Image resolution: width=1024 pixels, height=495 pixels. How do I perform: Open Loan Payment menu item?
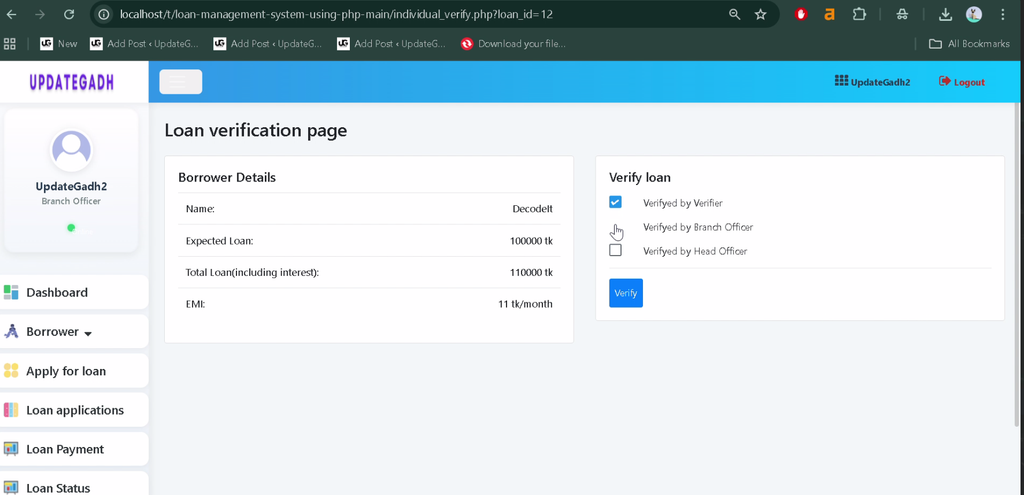[x=74, y=449]
